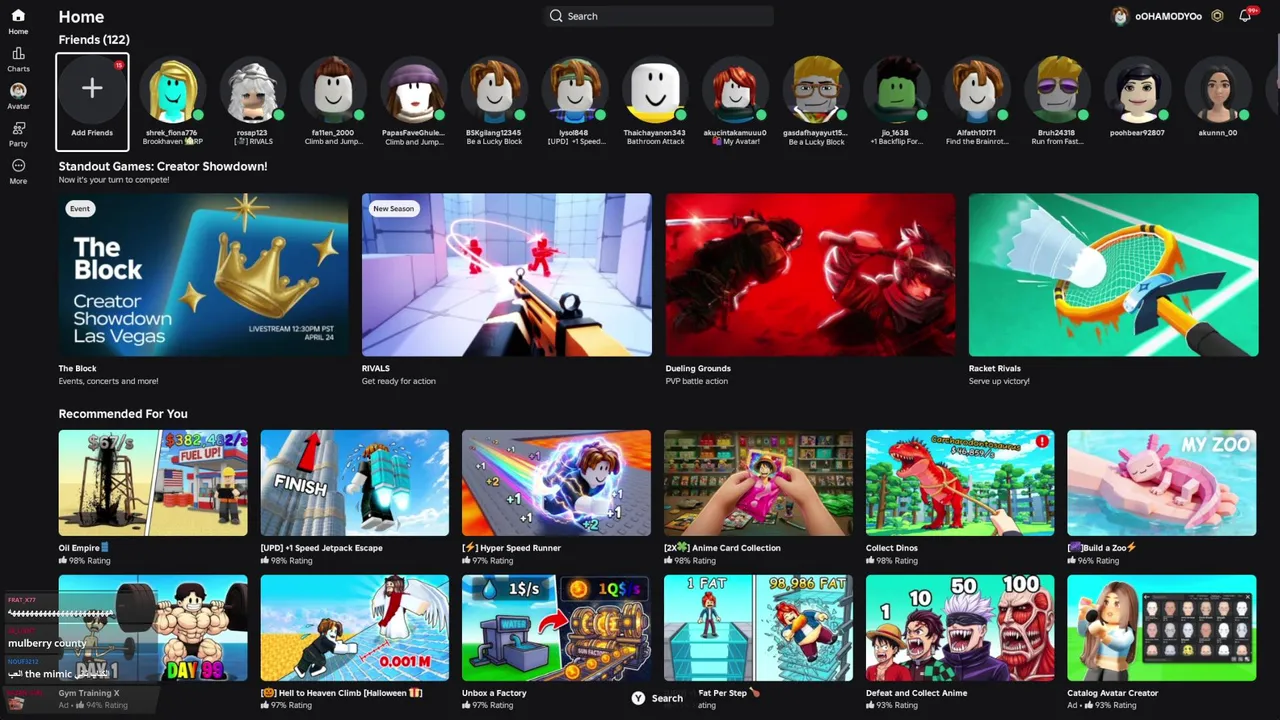This screenshot has height=720, width=1280.
Task: Click the Dueling Grounds title text
Action: click(698, 369)
